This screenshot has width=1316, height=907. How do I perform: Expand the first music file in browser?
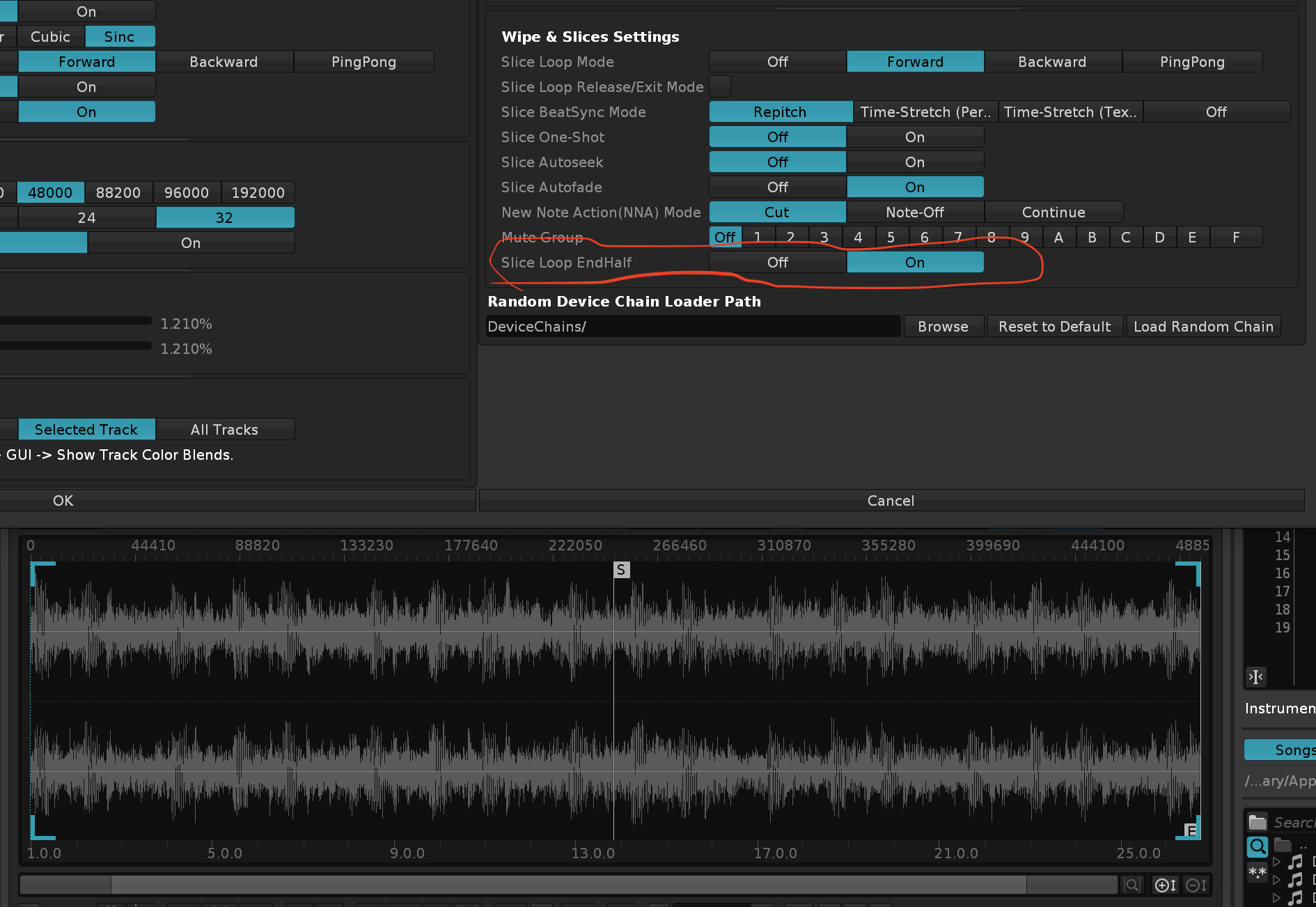click(1276, 862)
